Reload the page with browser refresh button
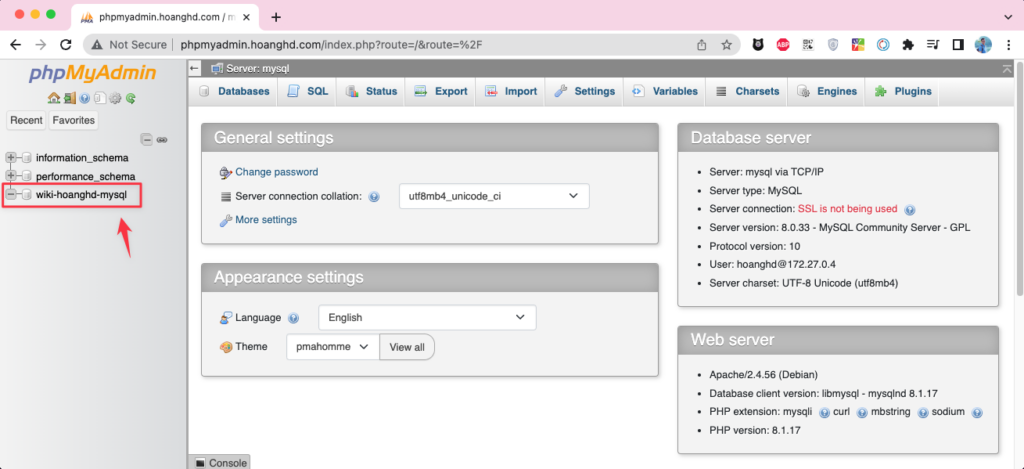 click(x=65, y=44)
